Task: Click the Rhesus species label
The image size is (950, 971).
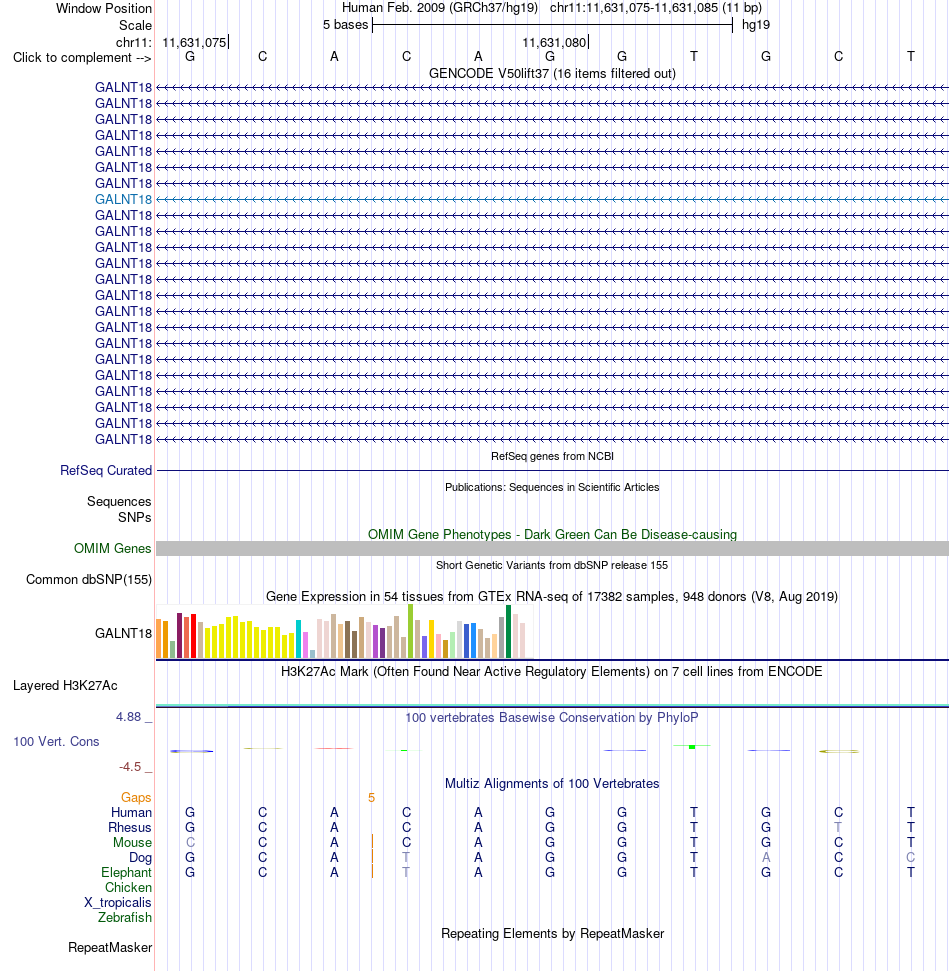Action: (x=129, y=827)
